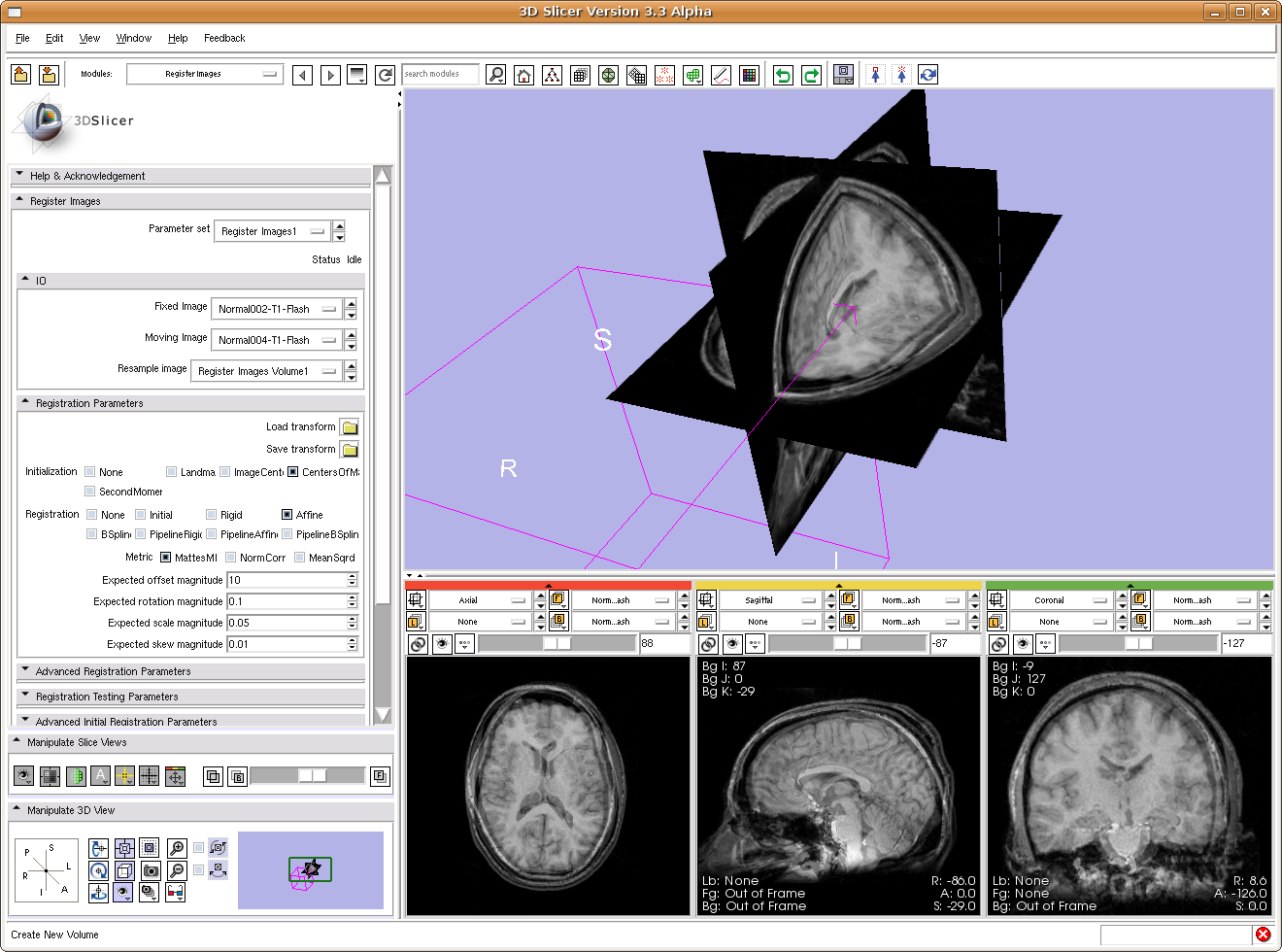Click the Expected offset magnitude field

click(x=287, y=580)
